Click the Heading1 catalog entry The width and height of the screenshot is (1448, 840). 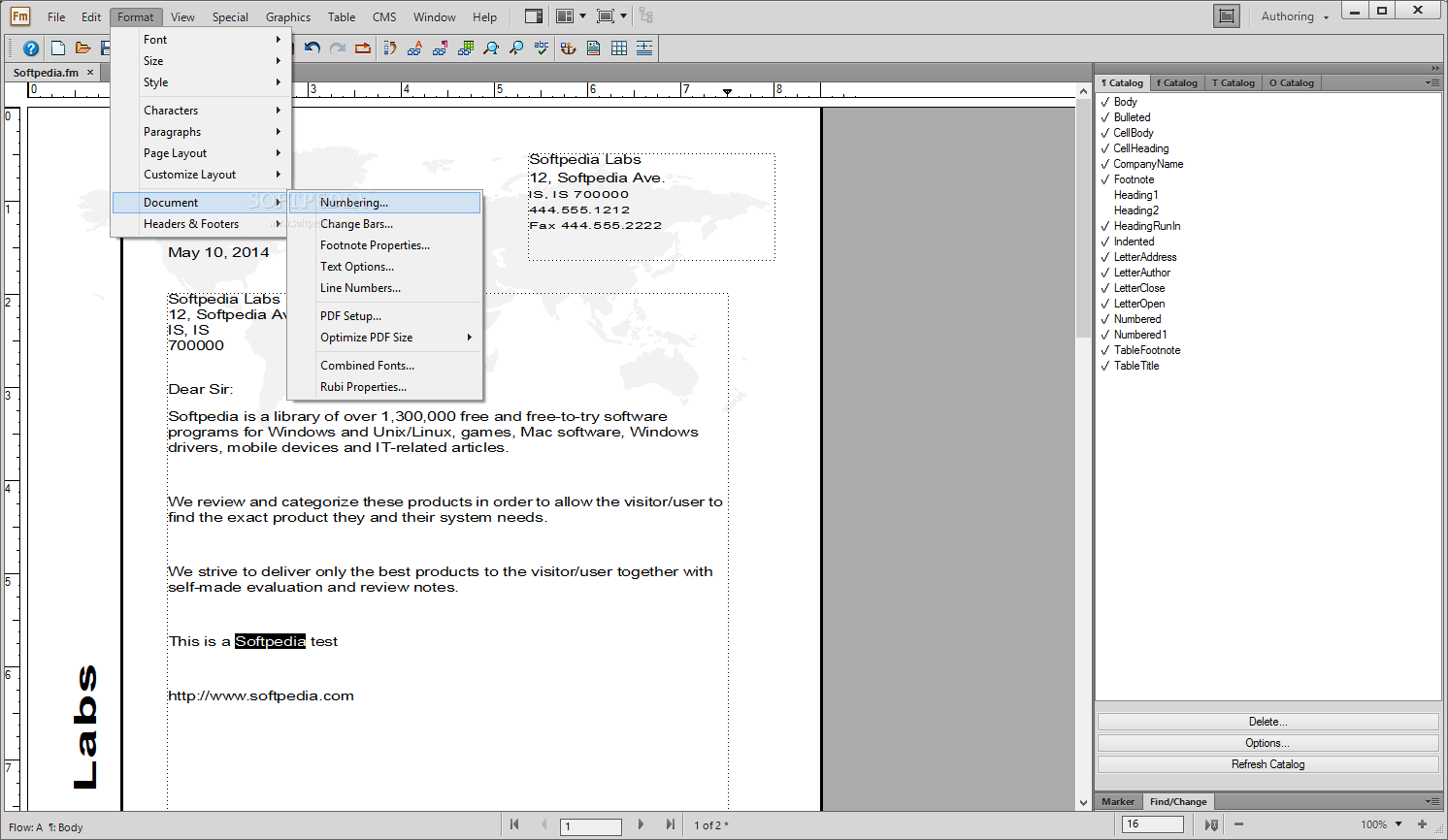(x=1135, y=195)
